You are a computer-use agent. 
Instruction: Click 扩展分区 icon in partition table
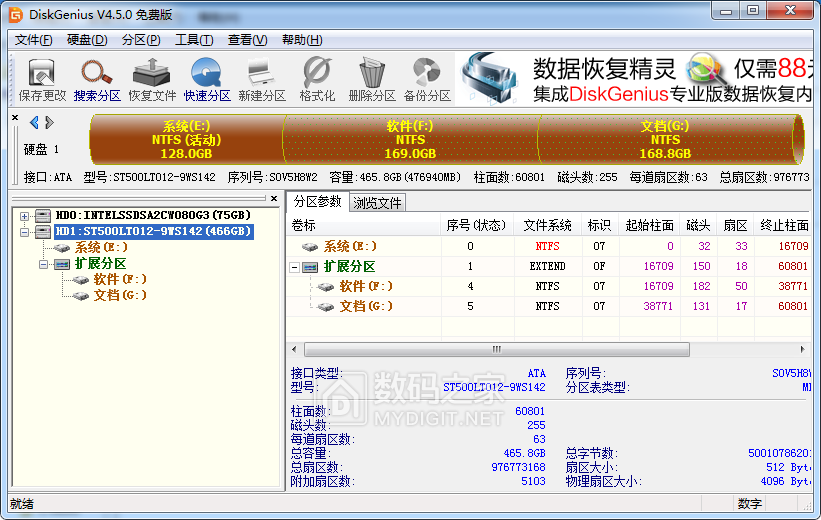(x=310, y=267)
